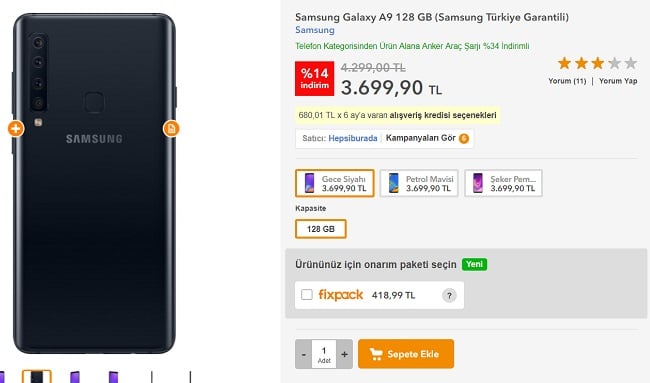Image resolution: width=650 pixels, height=383 pixels.
Task: Decrease quantity with the minus stepper
Action: 304,354
